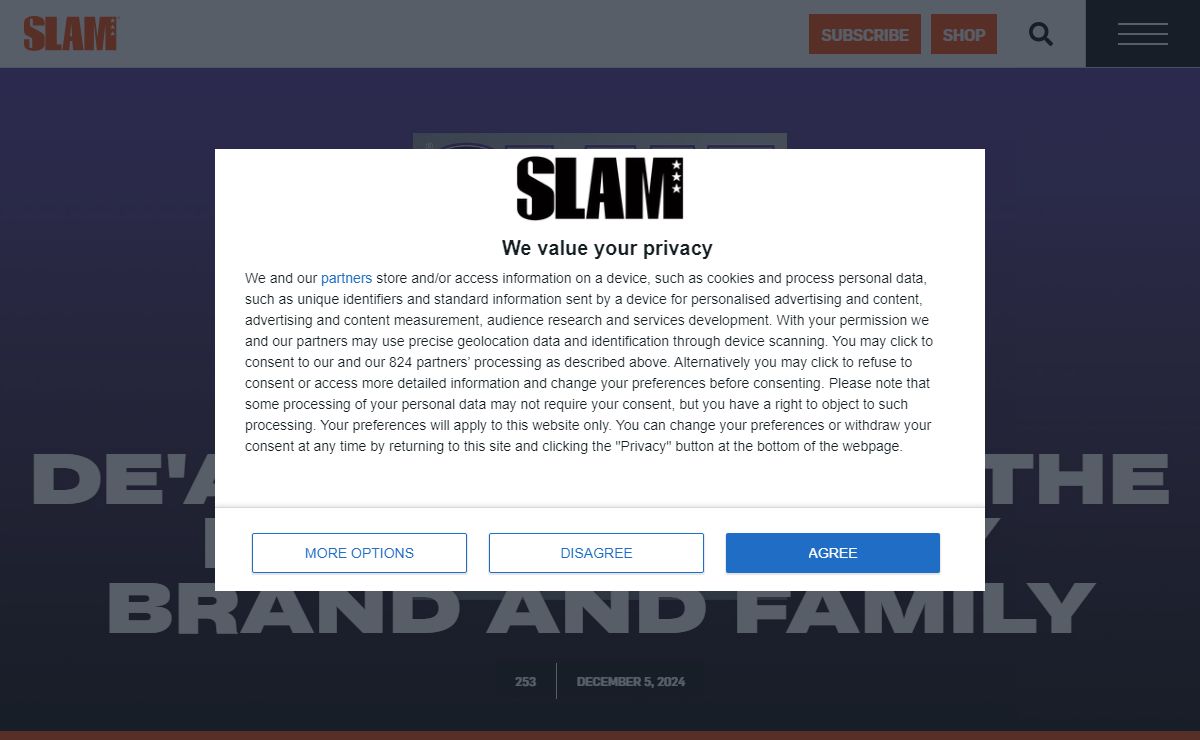Click the 253 view count below the headline
This screenshot has width=1200, height=740.
525,682
